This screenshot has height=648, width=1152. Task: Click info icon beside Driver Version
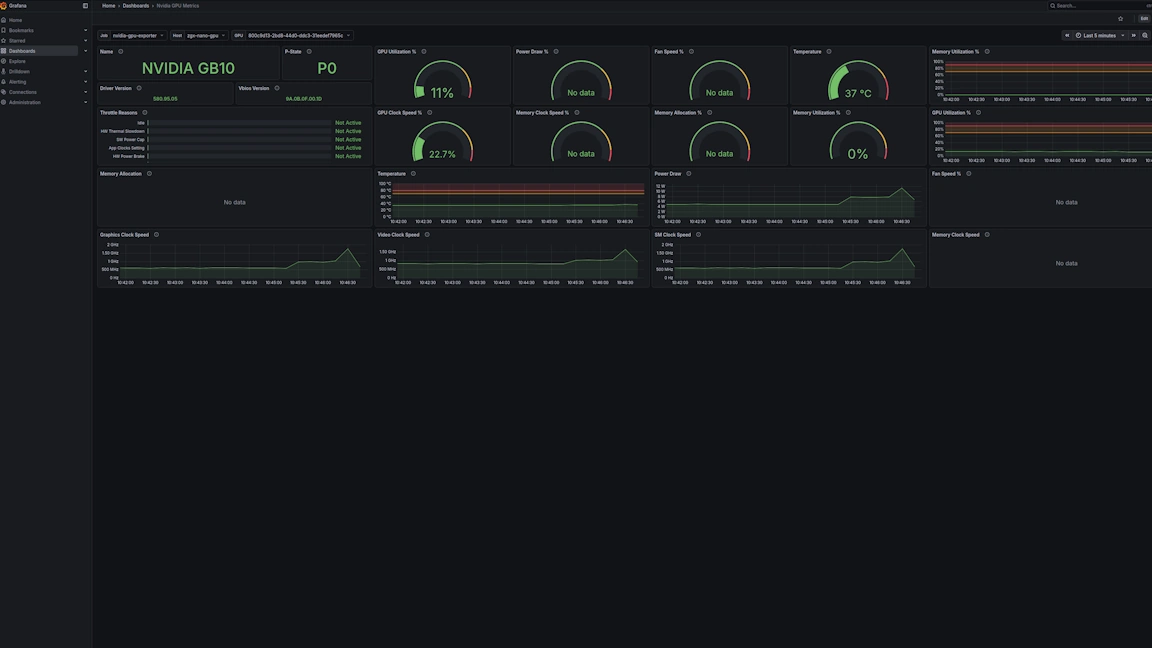[x=139, y=88]
